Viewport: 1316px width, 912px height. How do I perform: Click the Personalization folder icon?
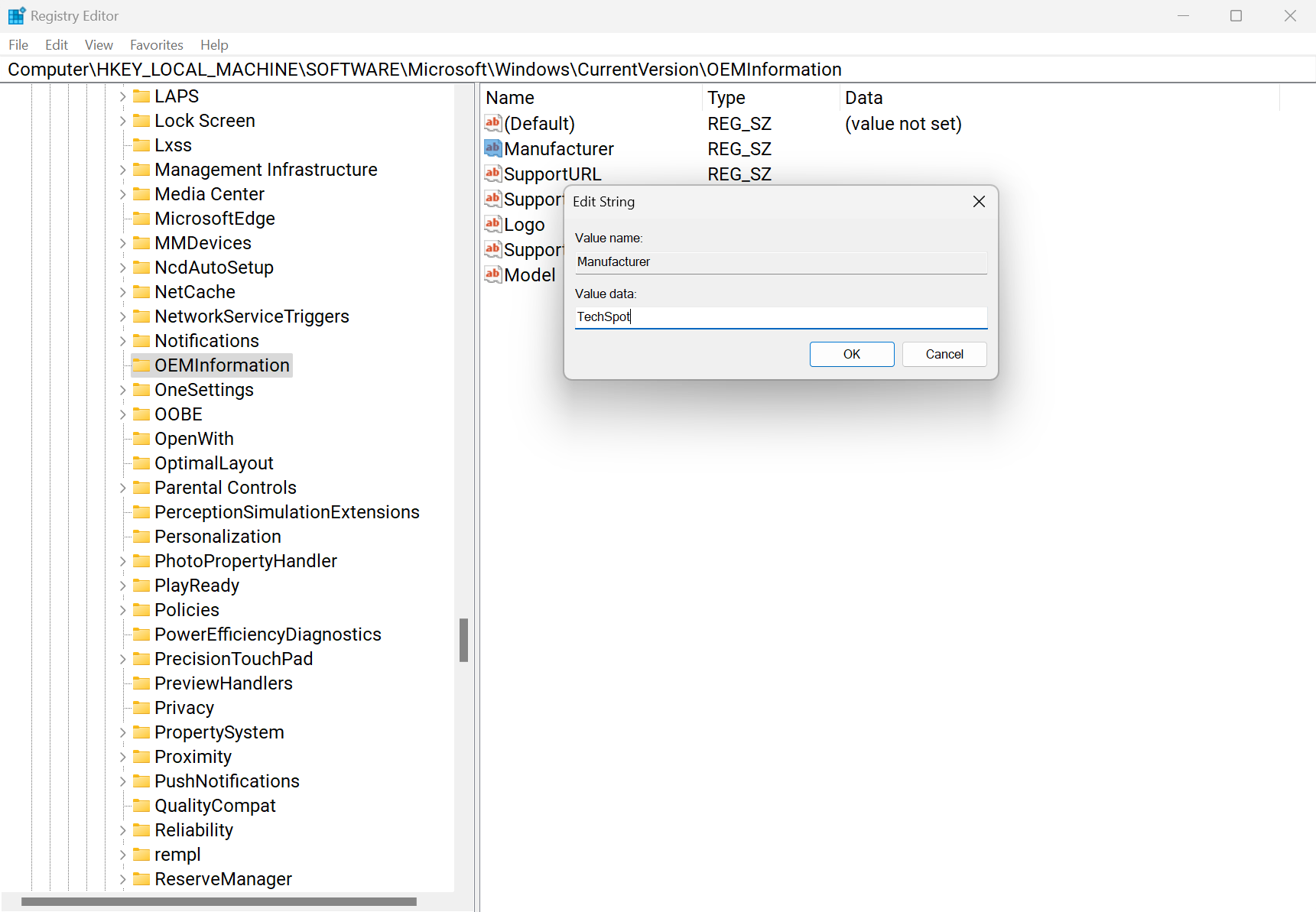142,536
